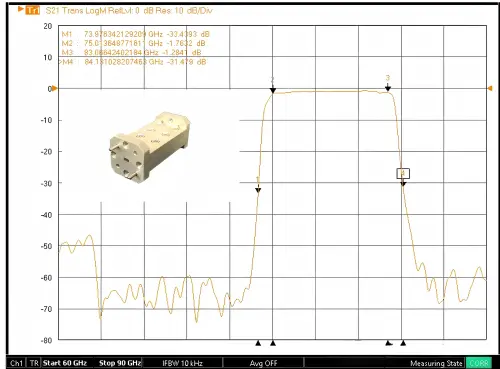Image resolution: width=500 pixels, height=369 pixels.
Task: Click the 20 dB top axis label
Action: pyautogui.click(x=48, y=26)
